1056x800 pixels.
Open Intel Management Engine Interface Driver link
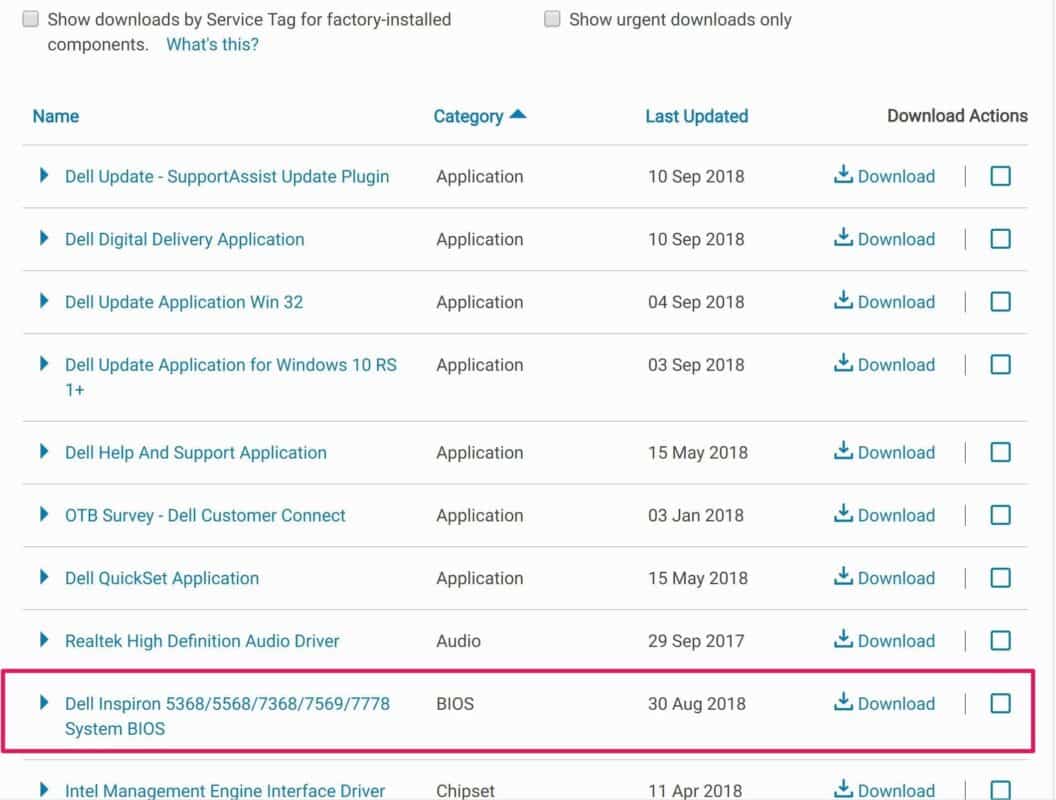225,790
